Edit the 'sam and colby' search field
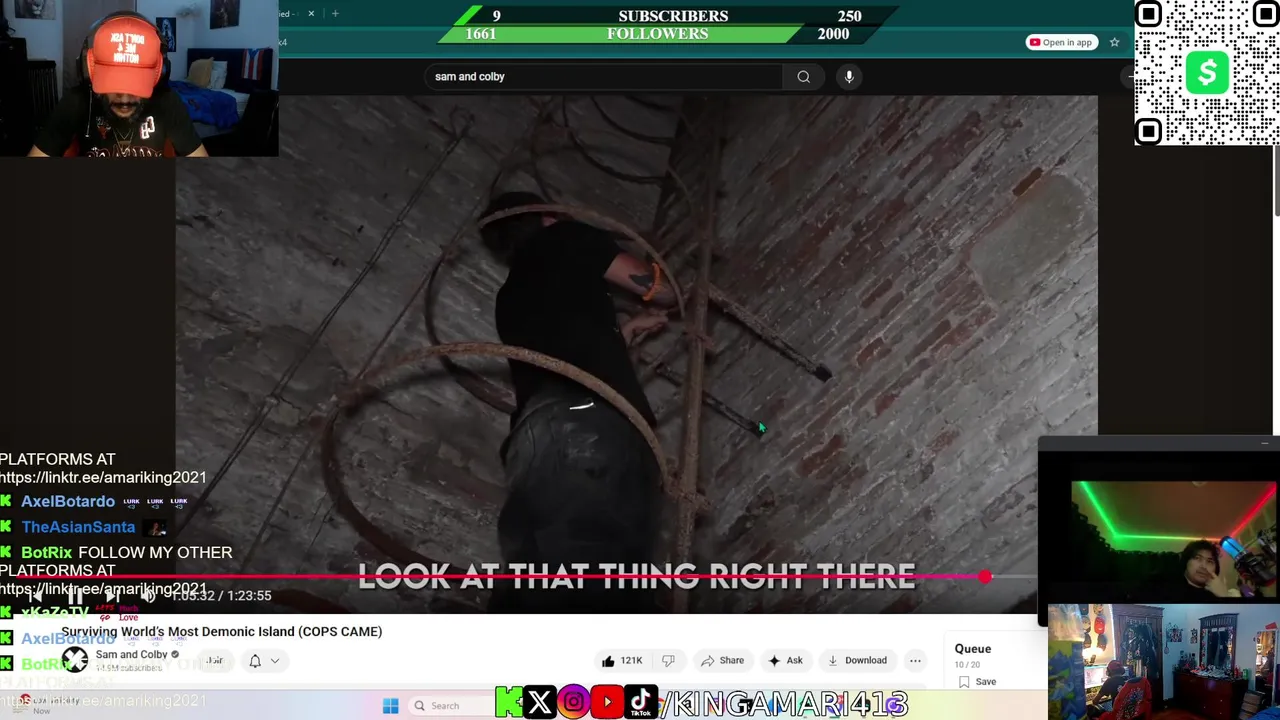Screen dimensions: 1280x720 pos(606,77)
